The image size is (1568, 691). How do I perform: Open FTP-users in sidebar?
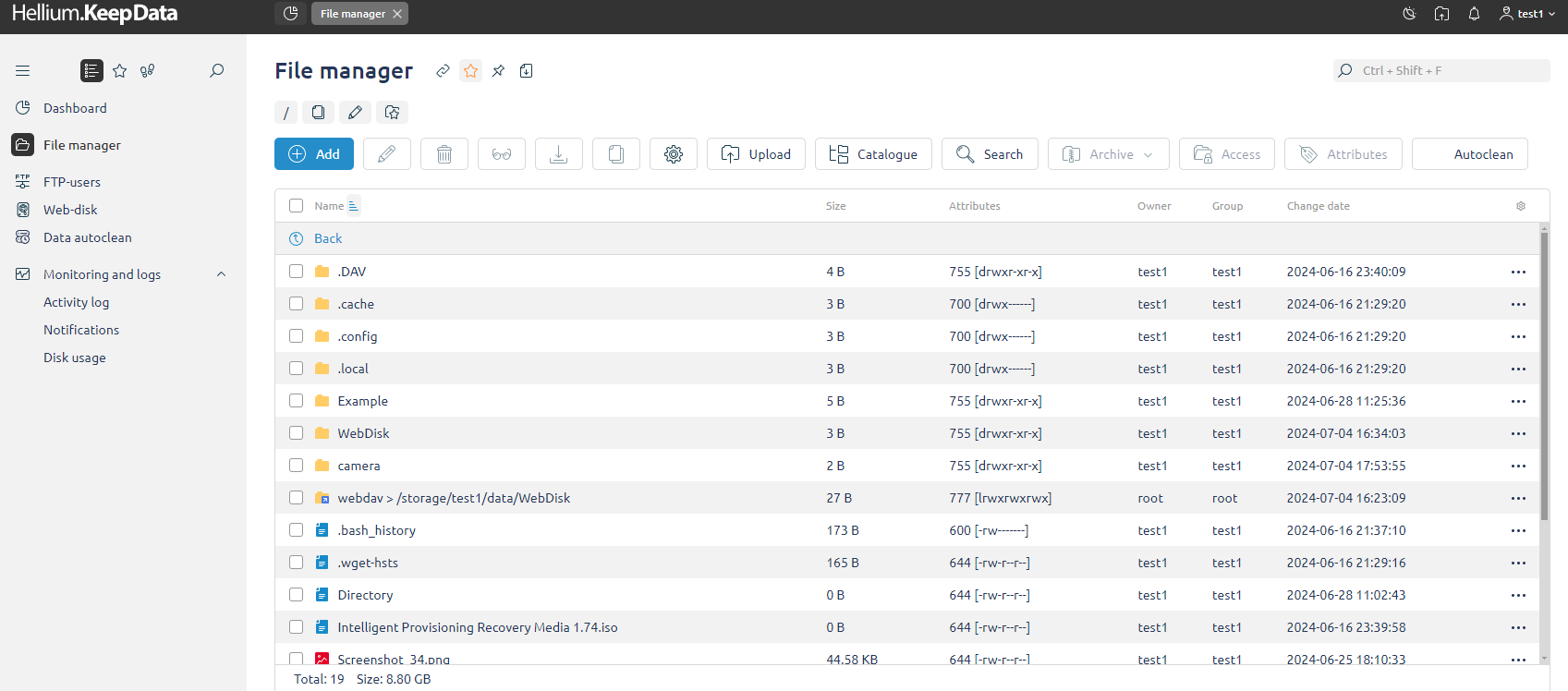72,182
